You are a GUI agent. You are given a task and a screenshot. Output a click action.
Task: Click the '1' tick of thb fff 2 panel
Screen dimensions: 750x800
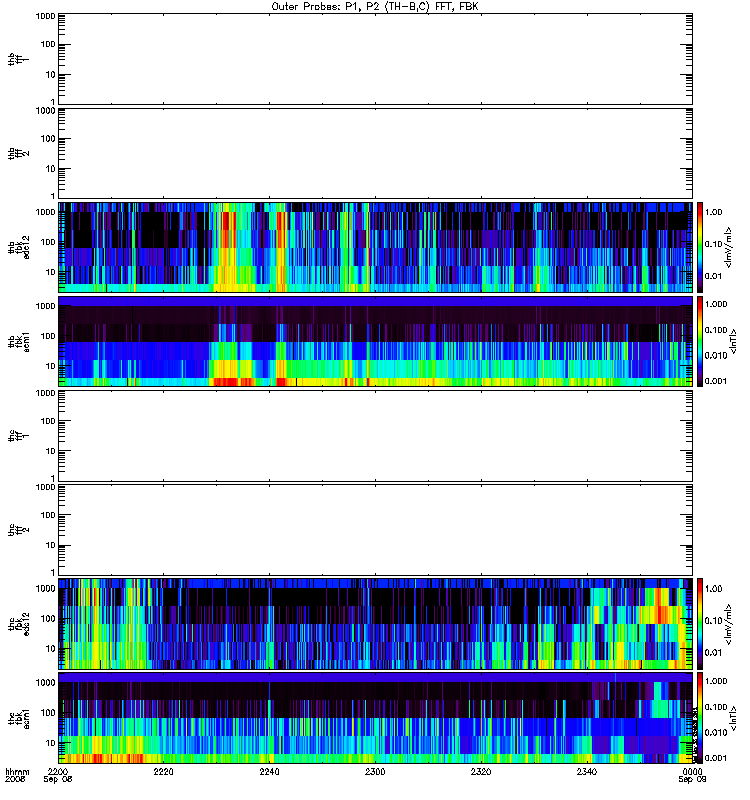53,196
